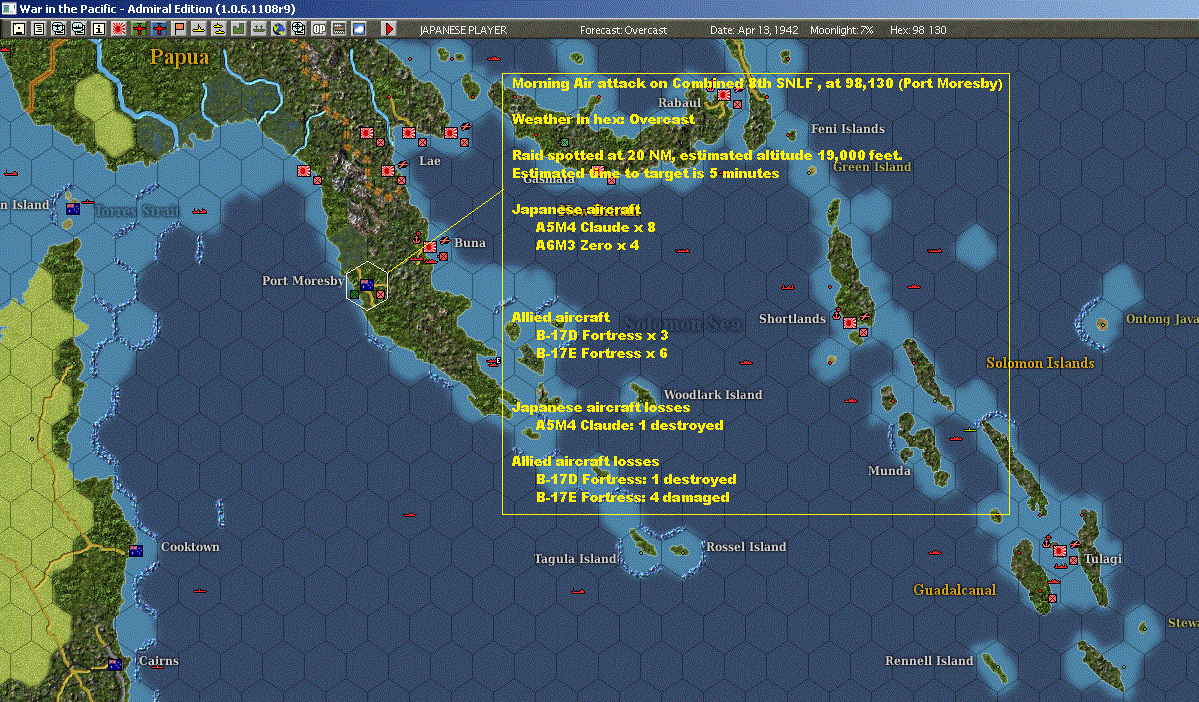The image size is (1199, 702).
Task: Click the 'Moonlight: 7%' status text
Action: [x=841, y=30]
